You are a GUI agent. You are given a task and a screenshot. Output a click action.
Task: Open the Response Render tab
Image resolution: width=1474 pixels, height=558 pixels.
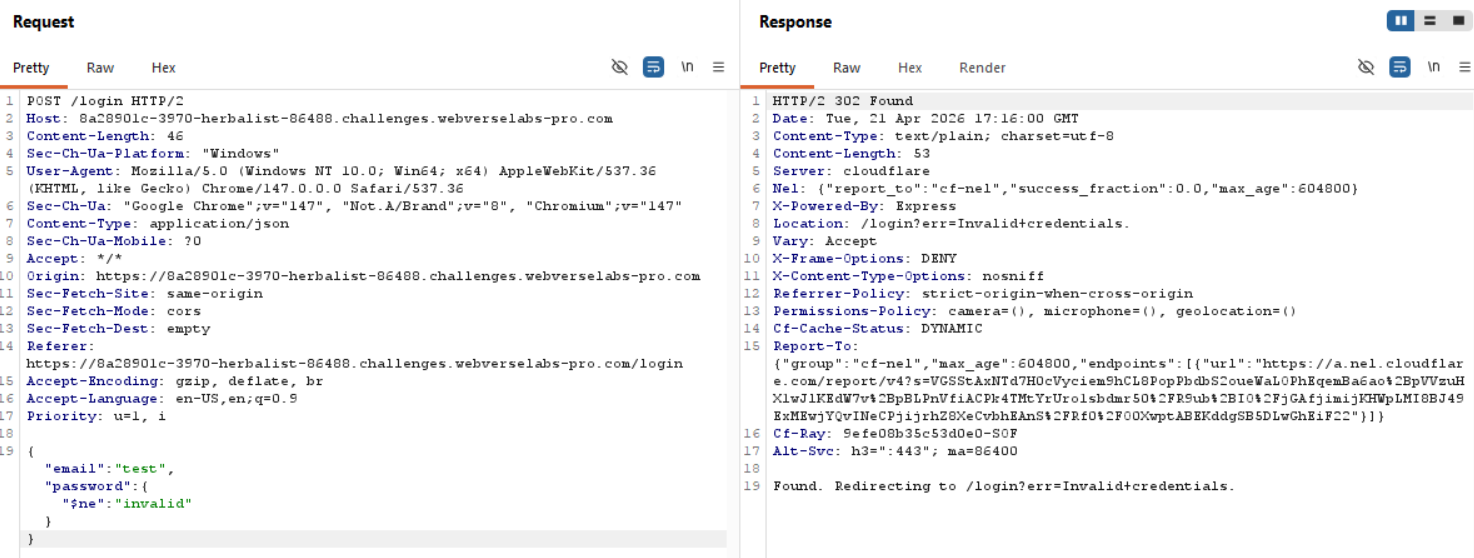[982, 68]
